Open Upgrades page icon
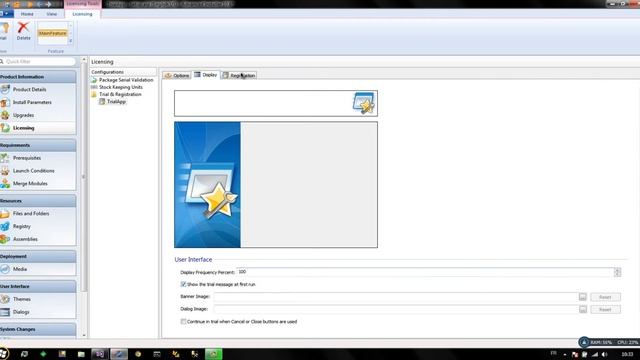 (x=5, y=115)
